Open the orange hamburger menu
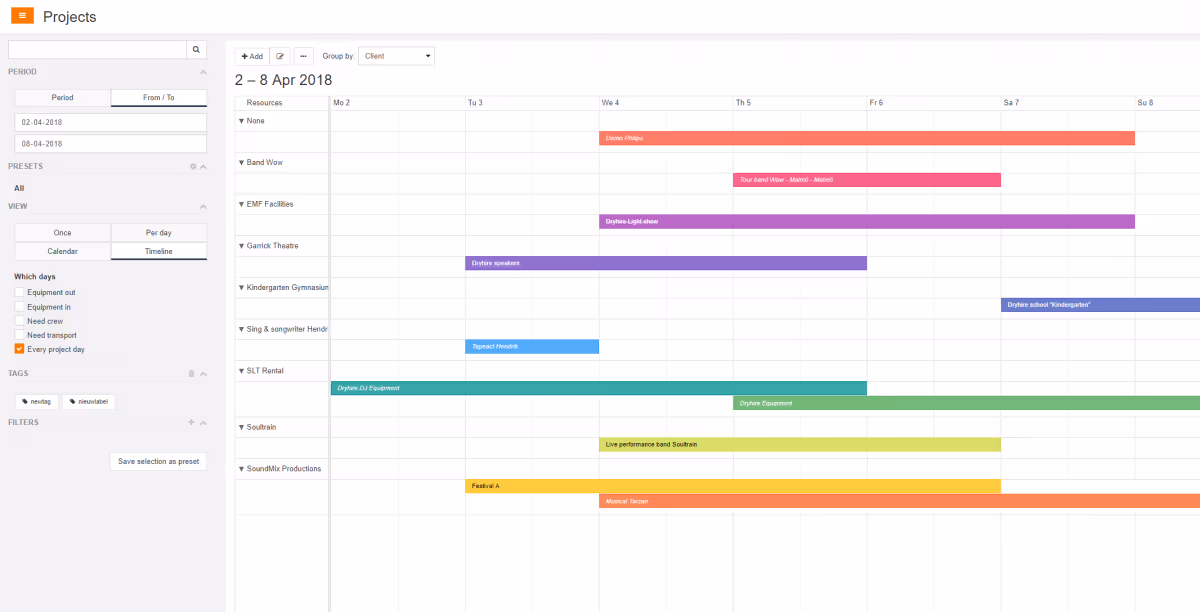The image size is (1200, 612). coord(22,15)
